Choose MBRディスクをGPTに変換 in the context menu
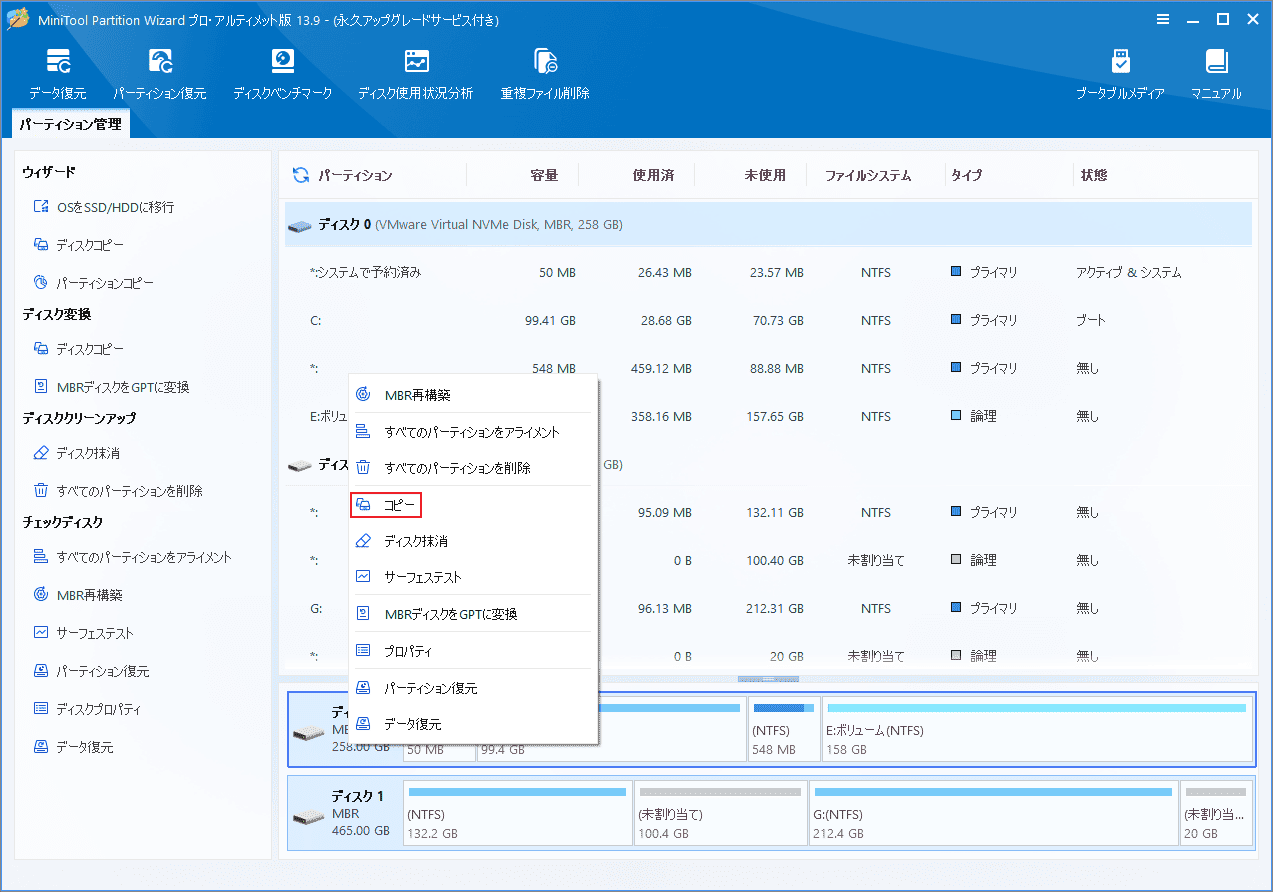The height and width of the screenshot is (892, 1273). pyautogui.click(x=473, y=614)
